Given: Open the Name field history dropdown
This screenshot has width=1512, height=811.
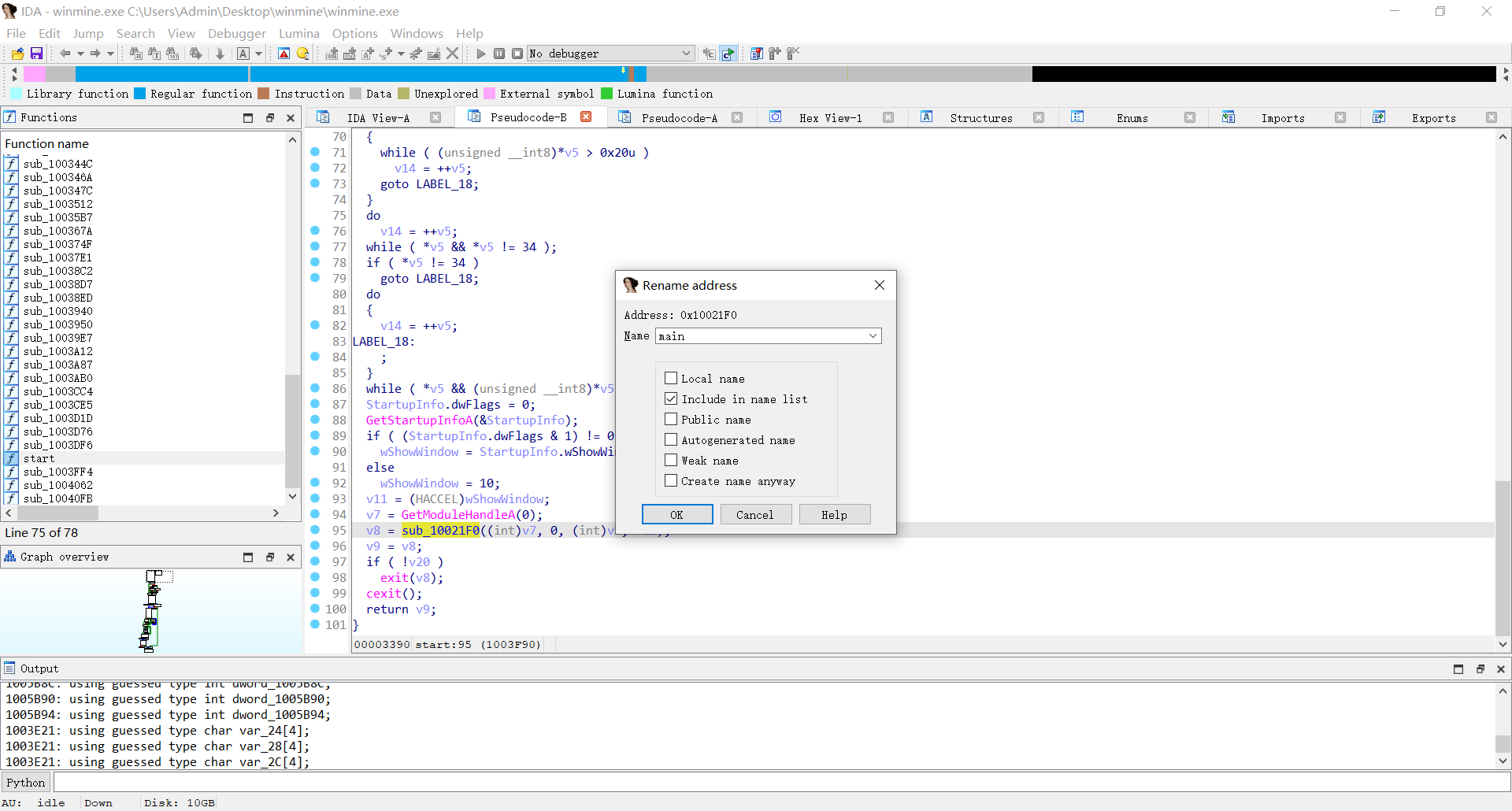Looking at the screenshot, I should pyautogui.click(x=873, y=336).
